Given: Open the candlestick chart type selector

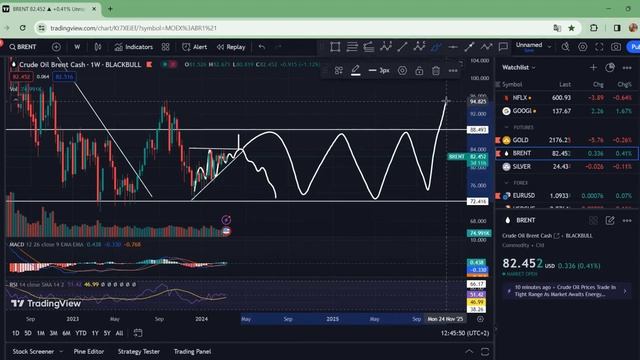Looking at the screenshot, I should click(x=98, y=47).
